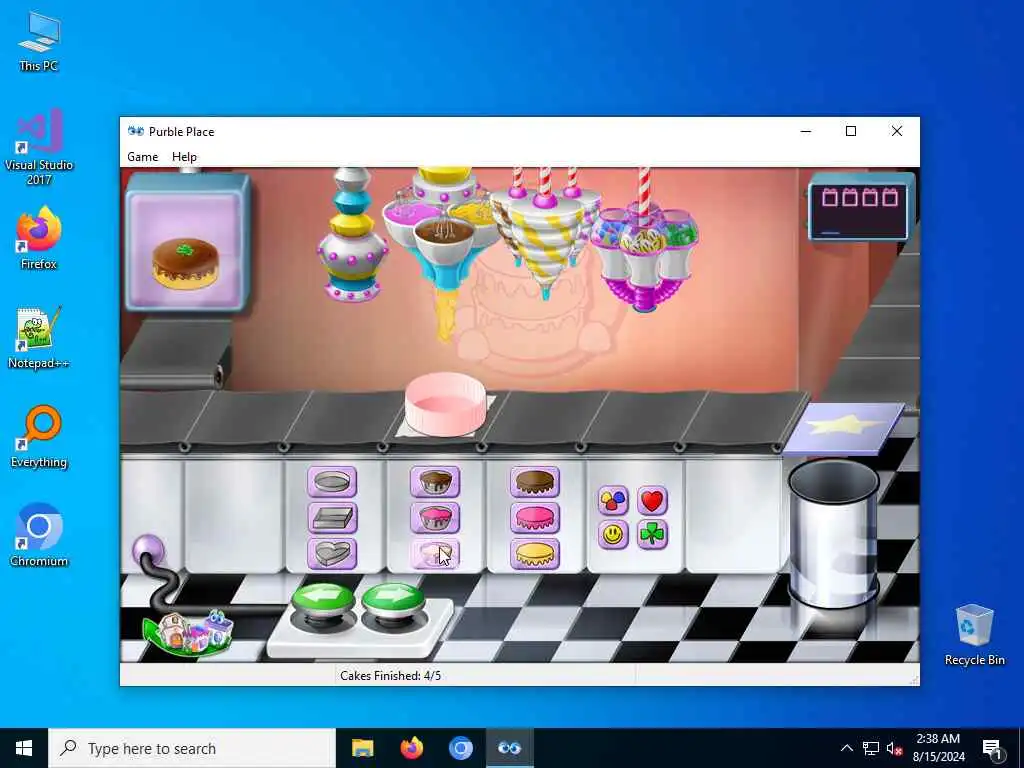The height and width of the screenshot is (768, 1024).
Task: Select the square cake pan button
Action: pos(332,518)
